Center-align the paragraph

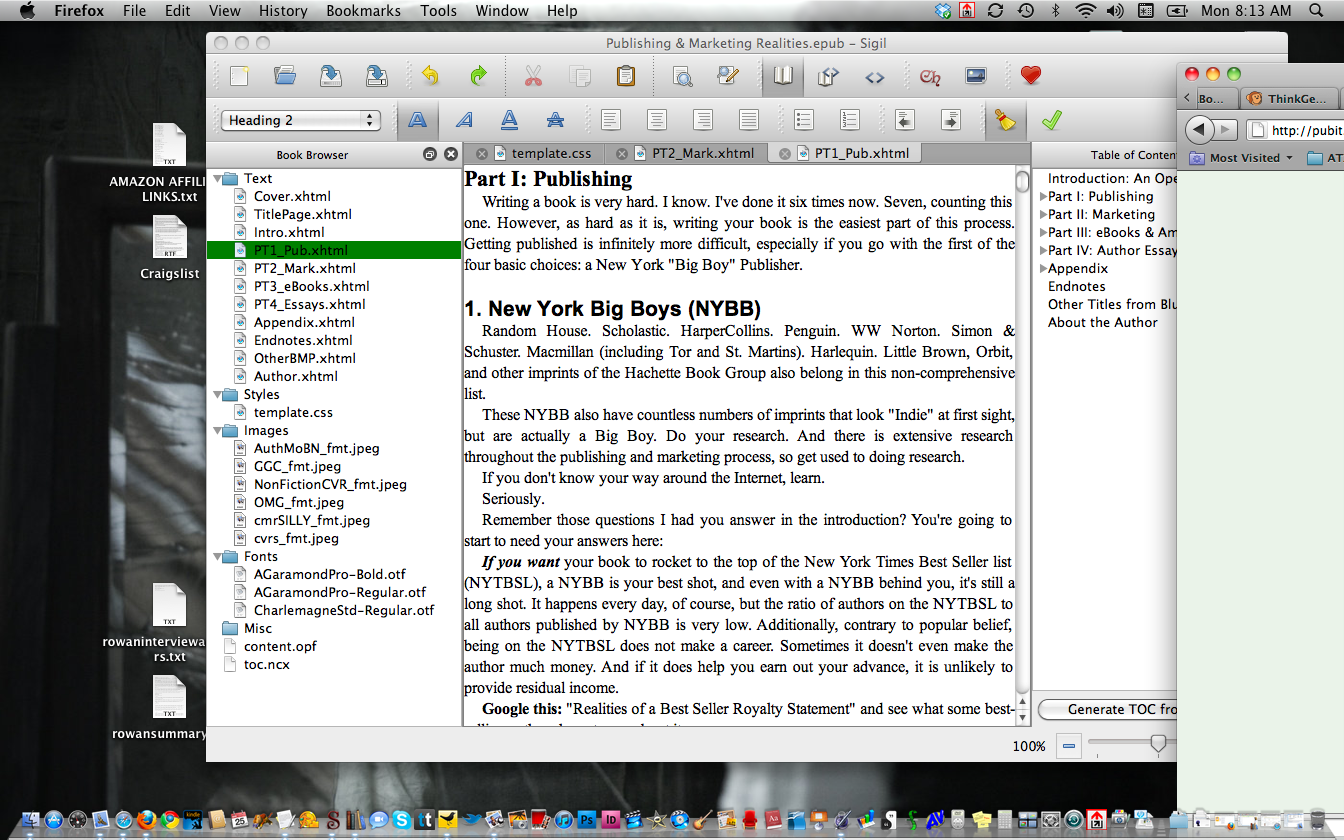[x=657, y=120]
